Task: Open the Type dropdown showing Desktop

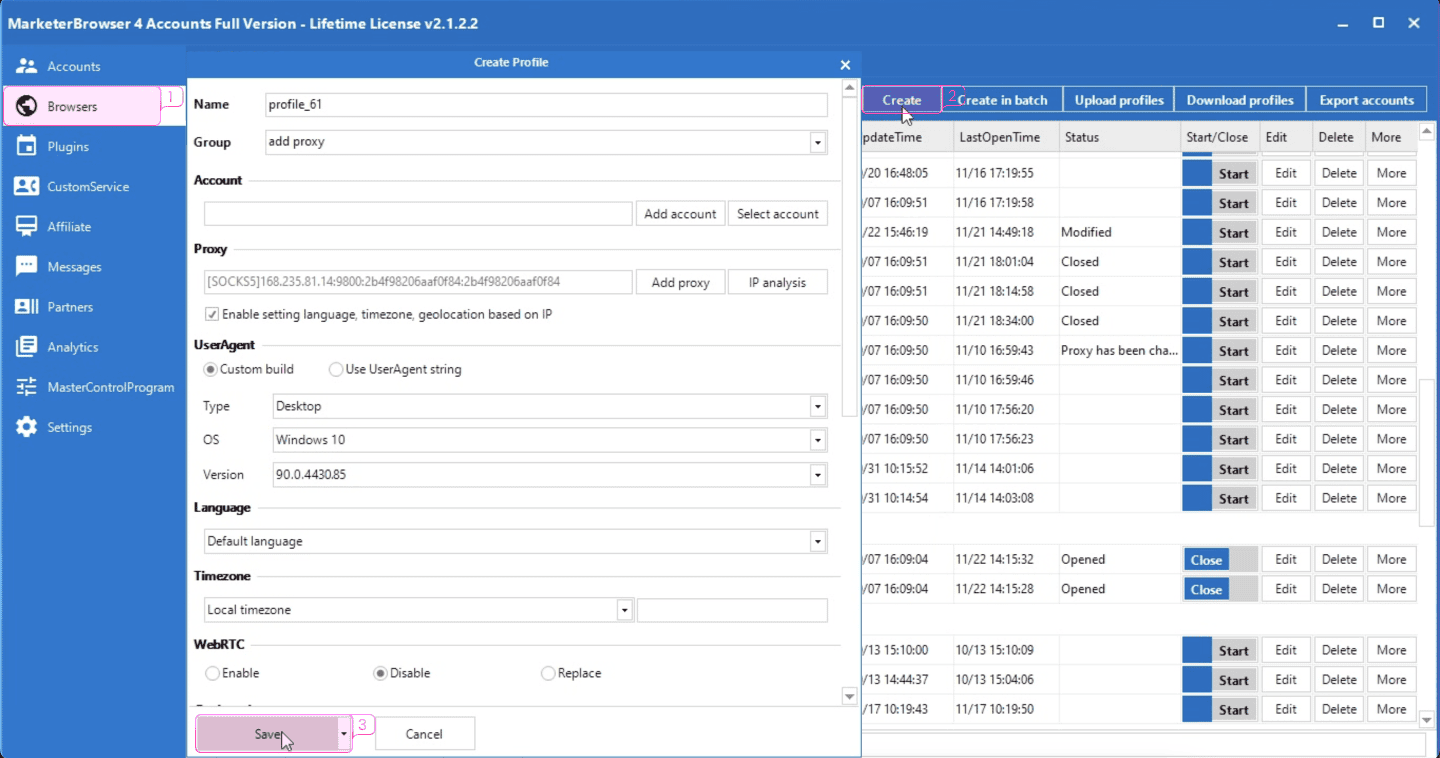Action: click(x=818, y=406)
